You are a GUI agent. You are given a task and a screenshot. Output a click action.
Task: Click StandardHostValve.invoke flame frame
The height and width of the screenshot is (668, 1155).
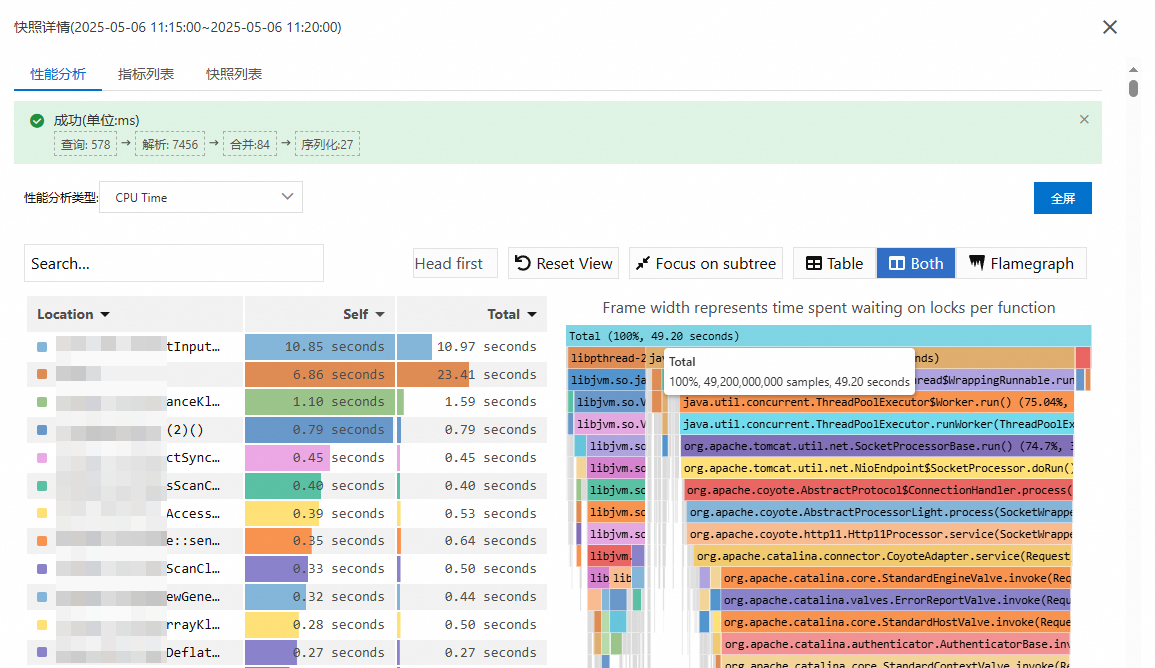896,622
